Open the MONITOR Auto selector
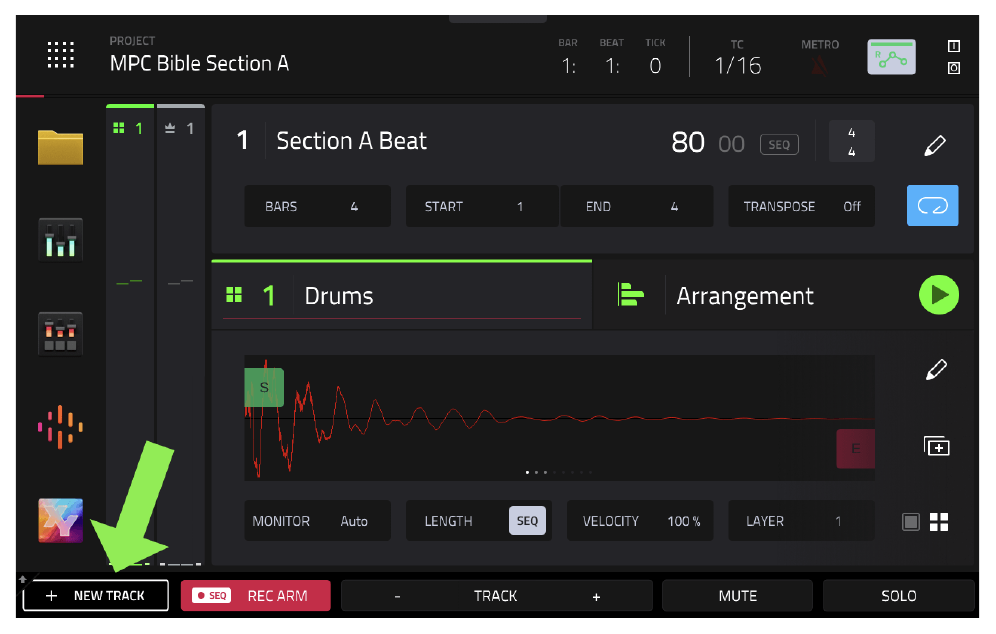 click(318, 521)
